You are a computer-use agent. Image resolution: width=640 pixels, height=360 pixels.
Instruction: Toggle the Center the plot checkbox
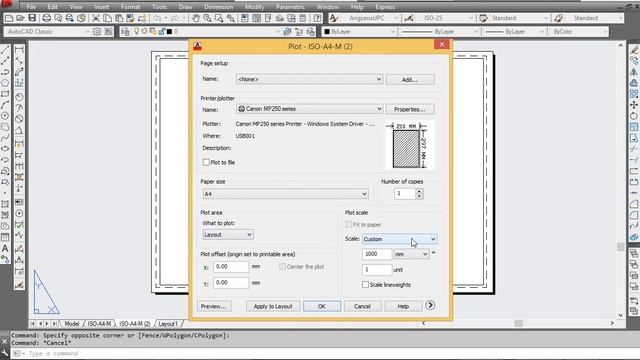(282, 267)
